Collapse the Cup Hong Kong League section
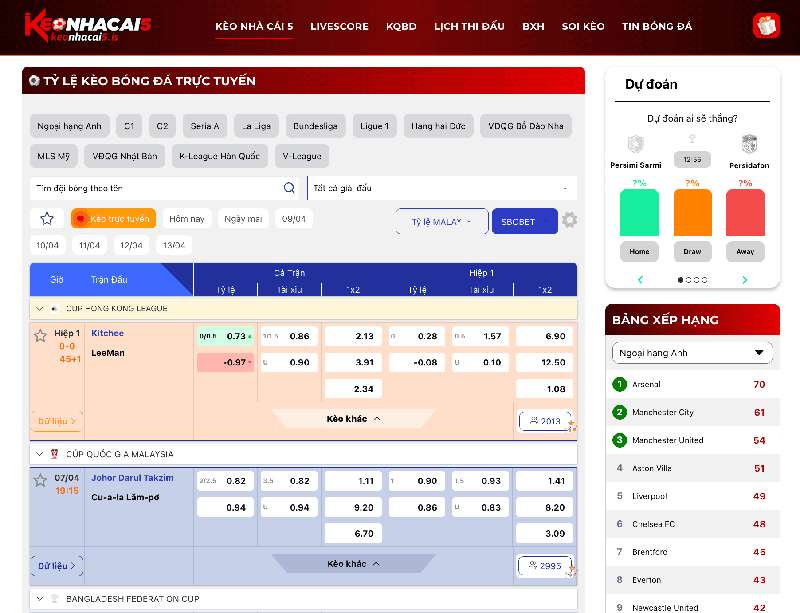Screen dimensions: 800x613 tap(39, 309)
